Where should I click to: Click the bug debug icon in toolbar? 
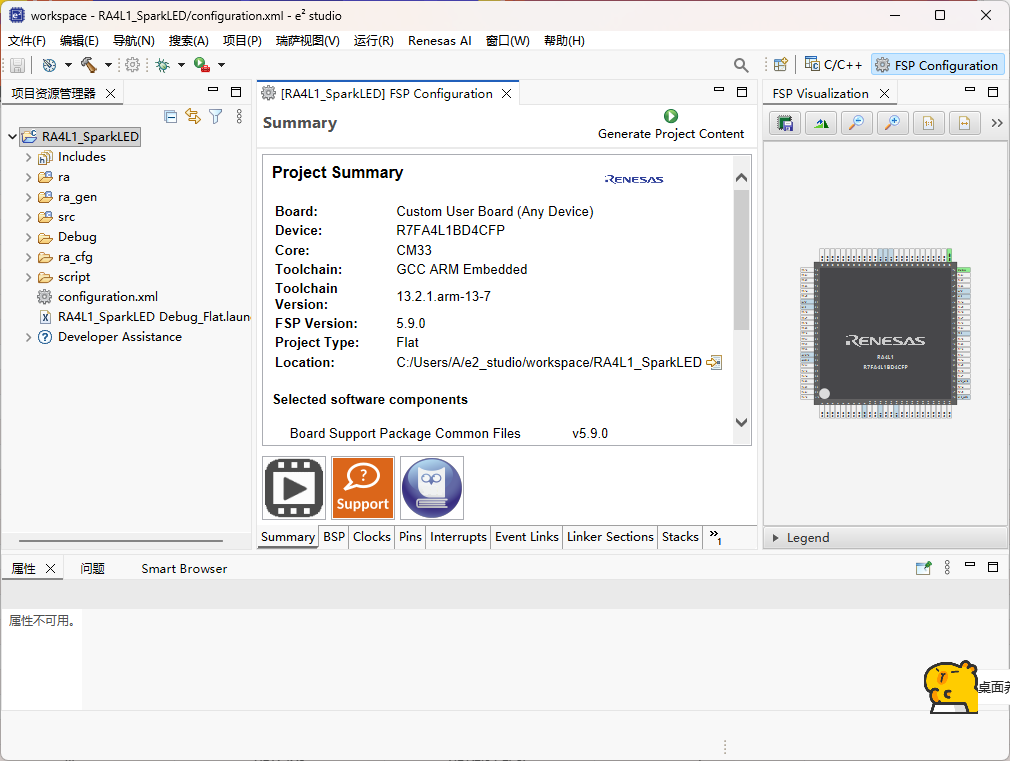(162, 65)
